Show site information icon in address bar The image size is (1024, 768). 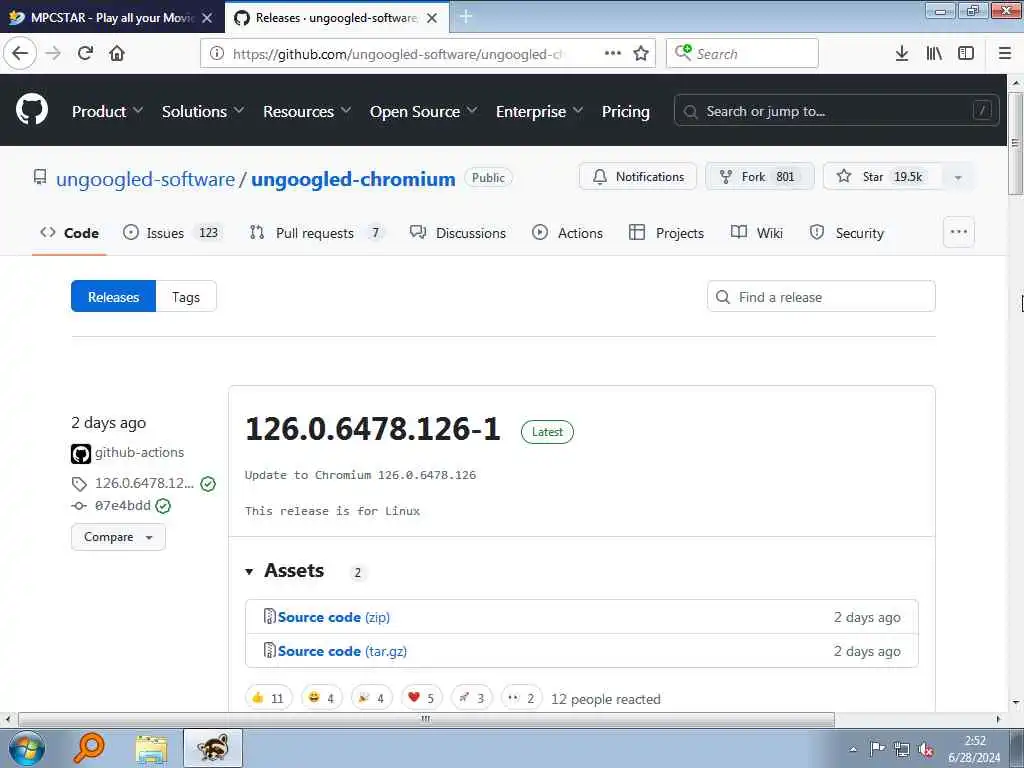pyautogui.click(x=217, y=54)
